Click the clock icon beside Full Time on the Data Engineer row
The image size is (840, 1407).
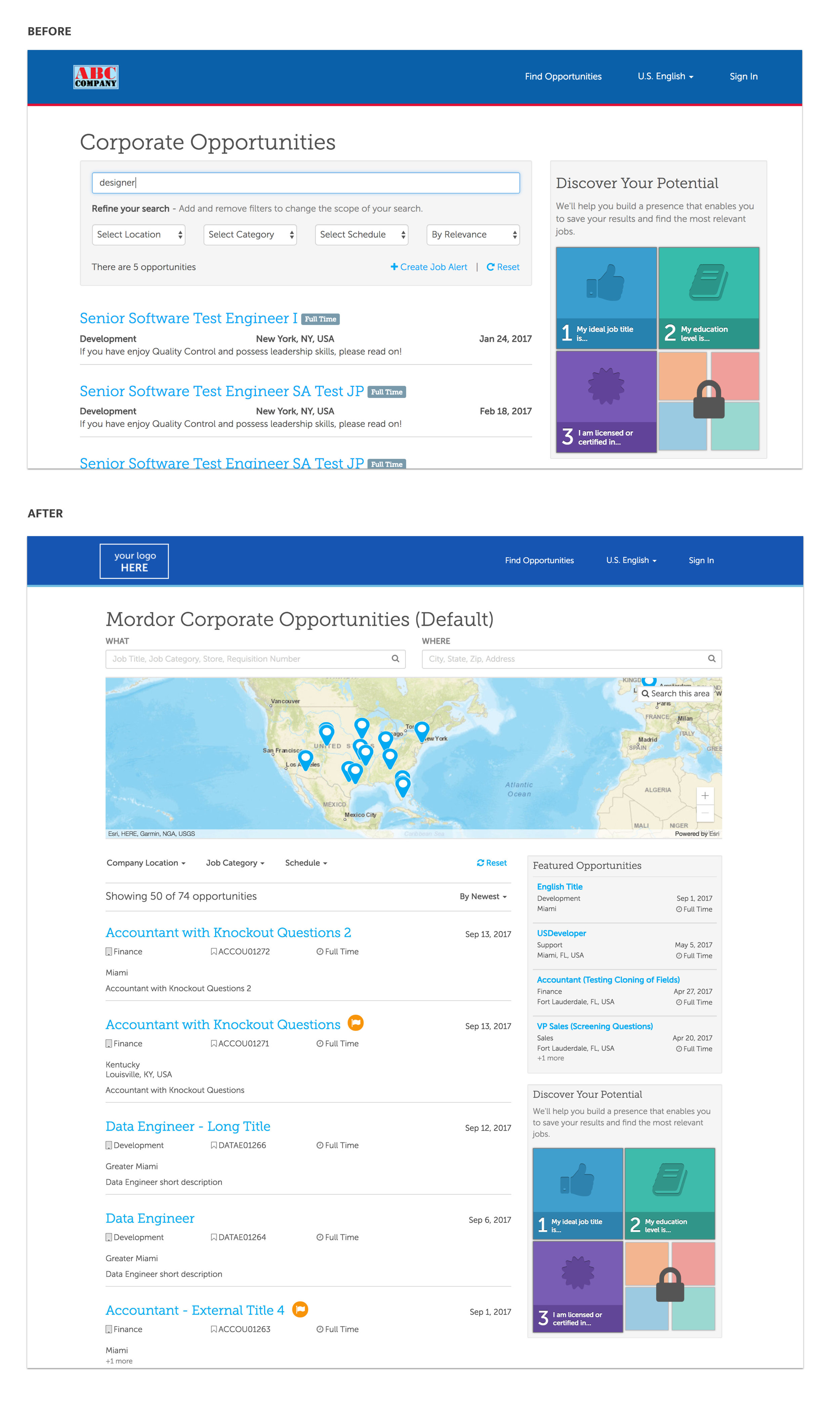coord(320,1237)
